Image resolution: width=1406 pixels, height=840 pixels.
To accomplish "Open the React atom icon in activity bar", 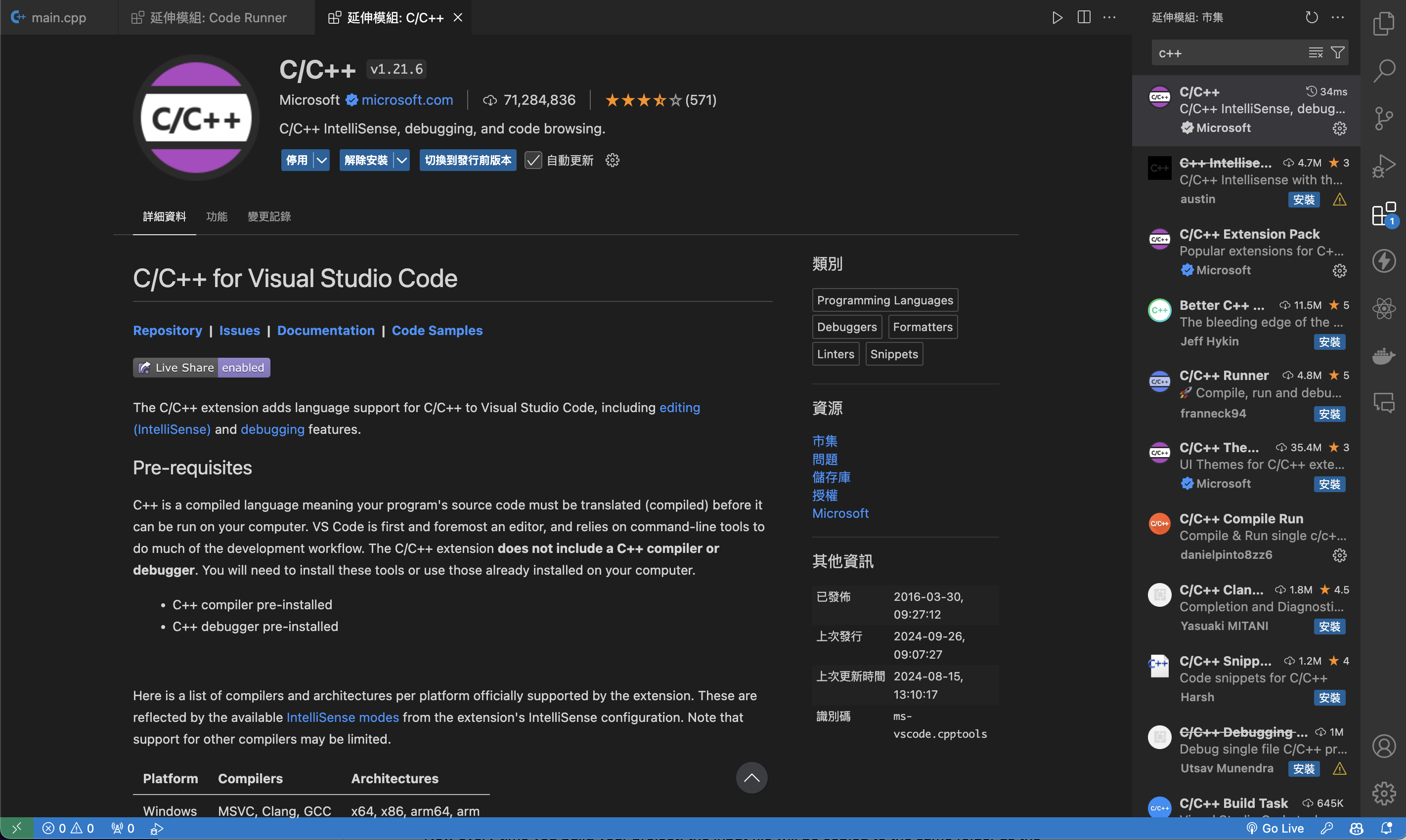I will coord(1383,308).
